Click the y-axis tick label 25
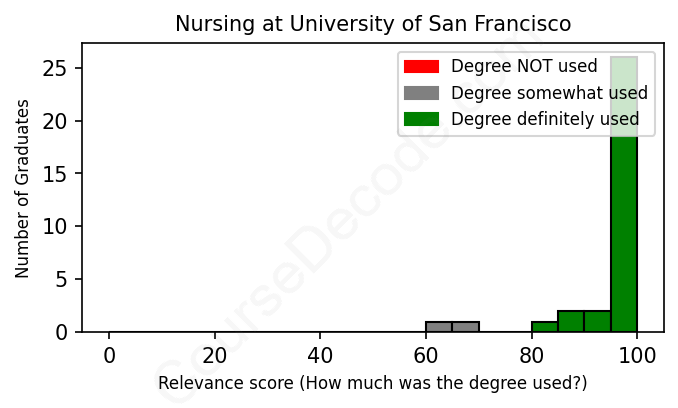The image size is (678, 408). (58, 69)
